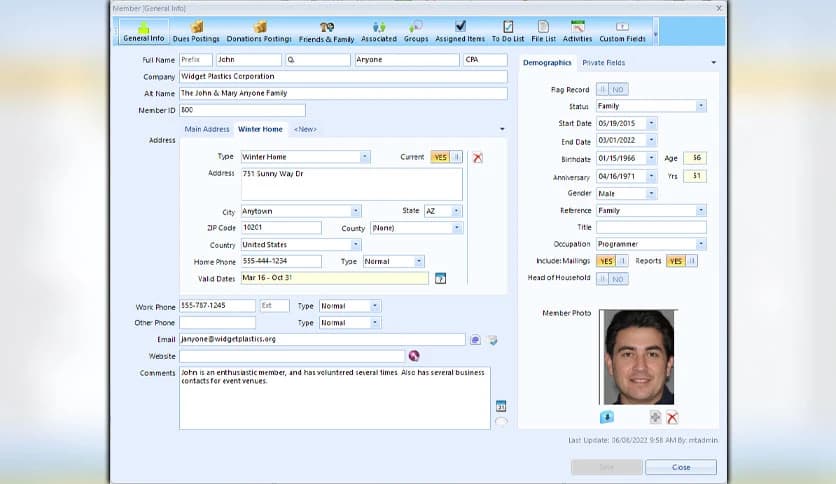Screen dimensions: 836x484
Task: Open the Status dropdown
Action: tap(700, 106)
